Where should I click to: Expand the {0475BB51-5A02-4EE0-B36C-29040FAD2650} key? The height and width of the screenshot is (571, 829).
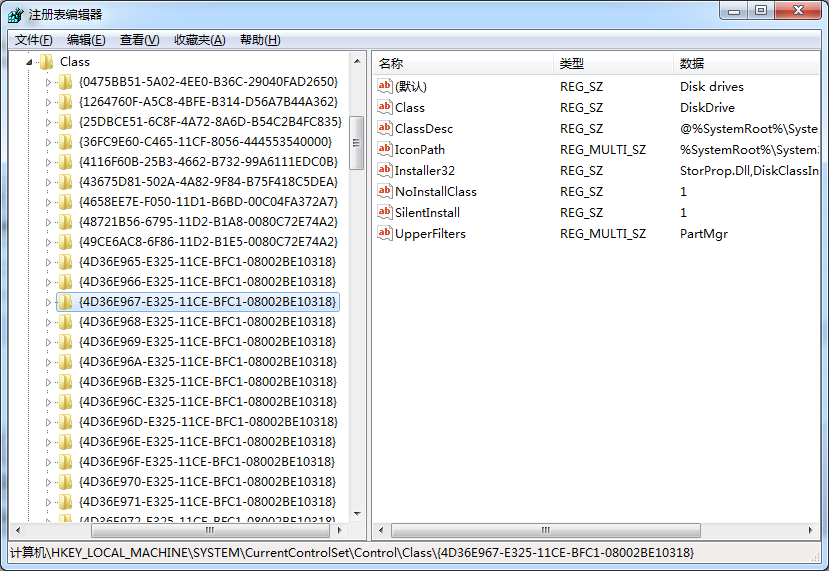(47, 82)
